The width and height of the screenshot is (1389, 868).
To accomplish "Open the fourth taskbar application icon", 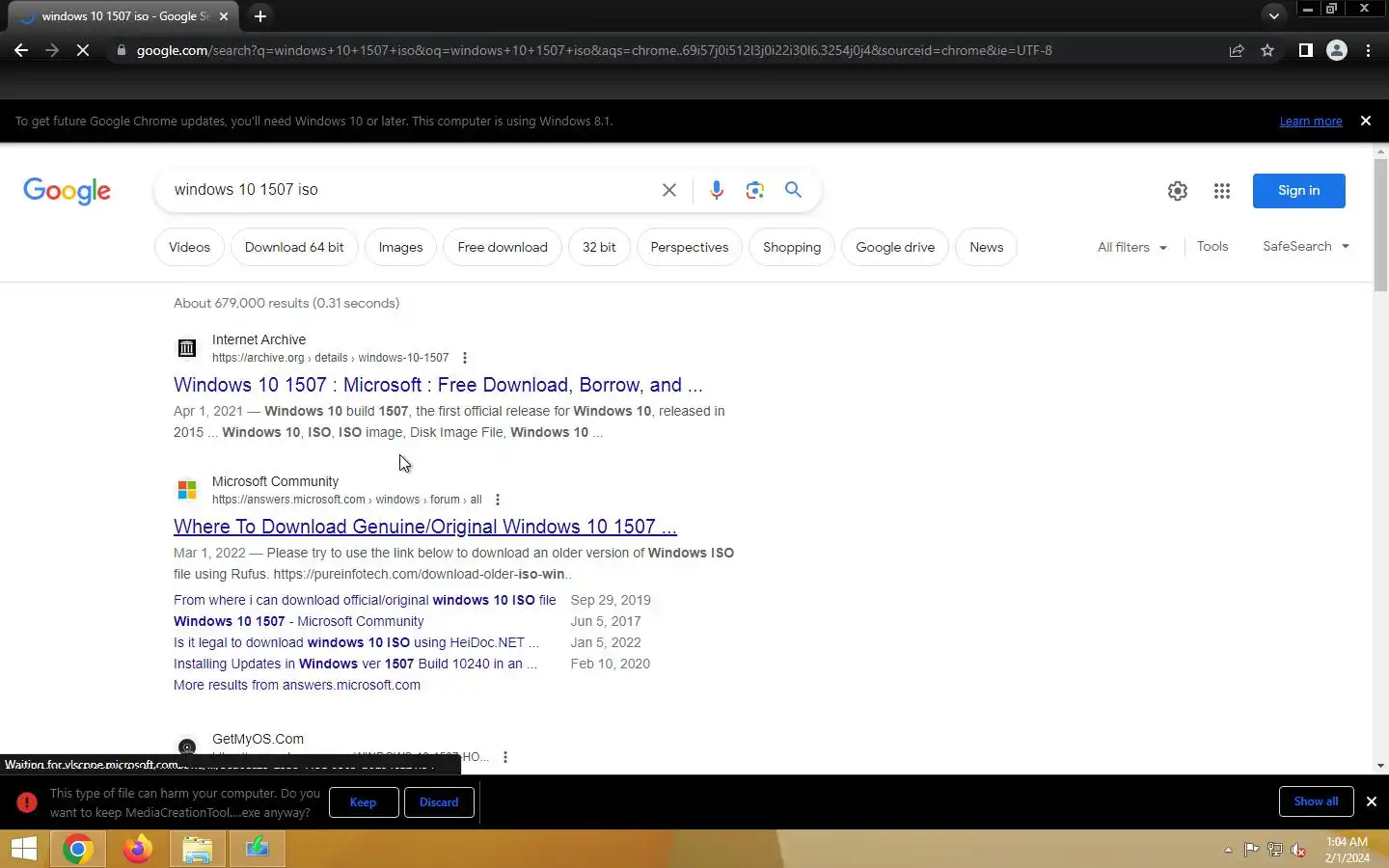I will point(257,849).
